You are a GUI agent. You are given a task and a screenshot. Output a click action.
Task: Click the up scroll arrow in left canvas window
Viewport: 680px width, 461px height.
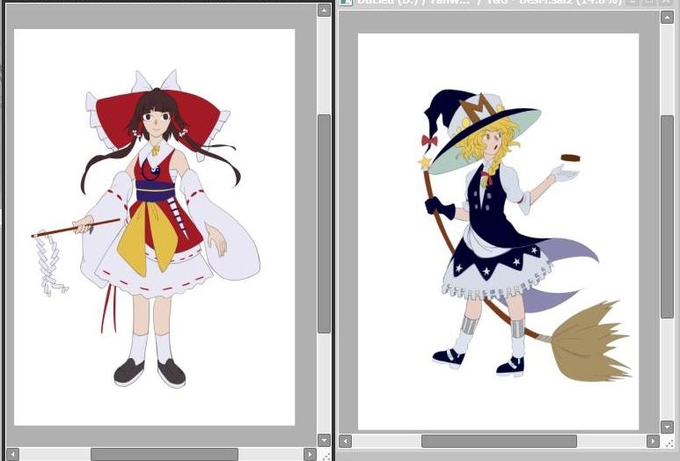[324, 10]
